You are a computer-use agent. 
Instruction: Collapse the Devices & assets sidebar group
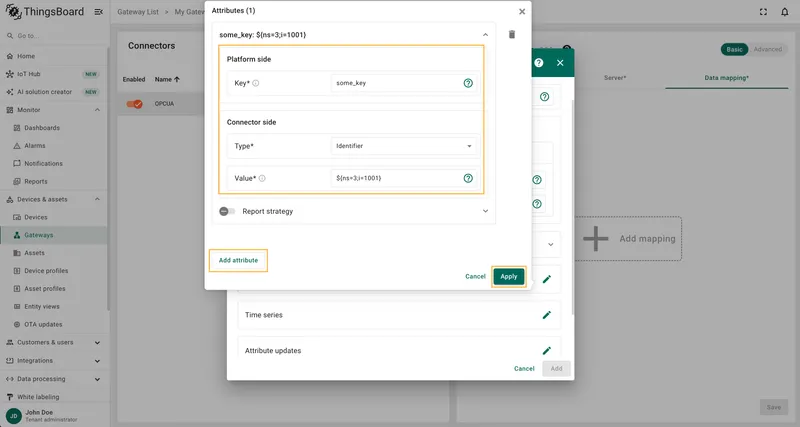(97, 199)
